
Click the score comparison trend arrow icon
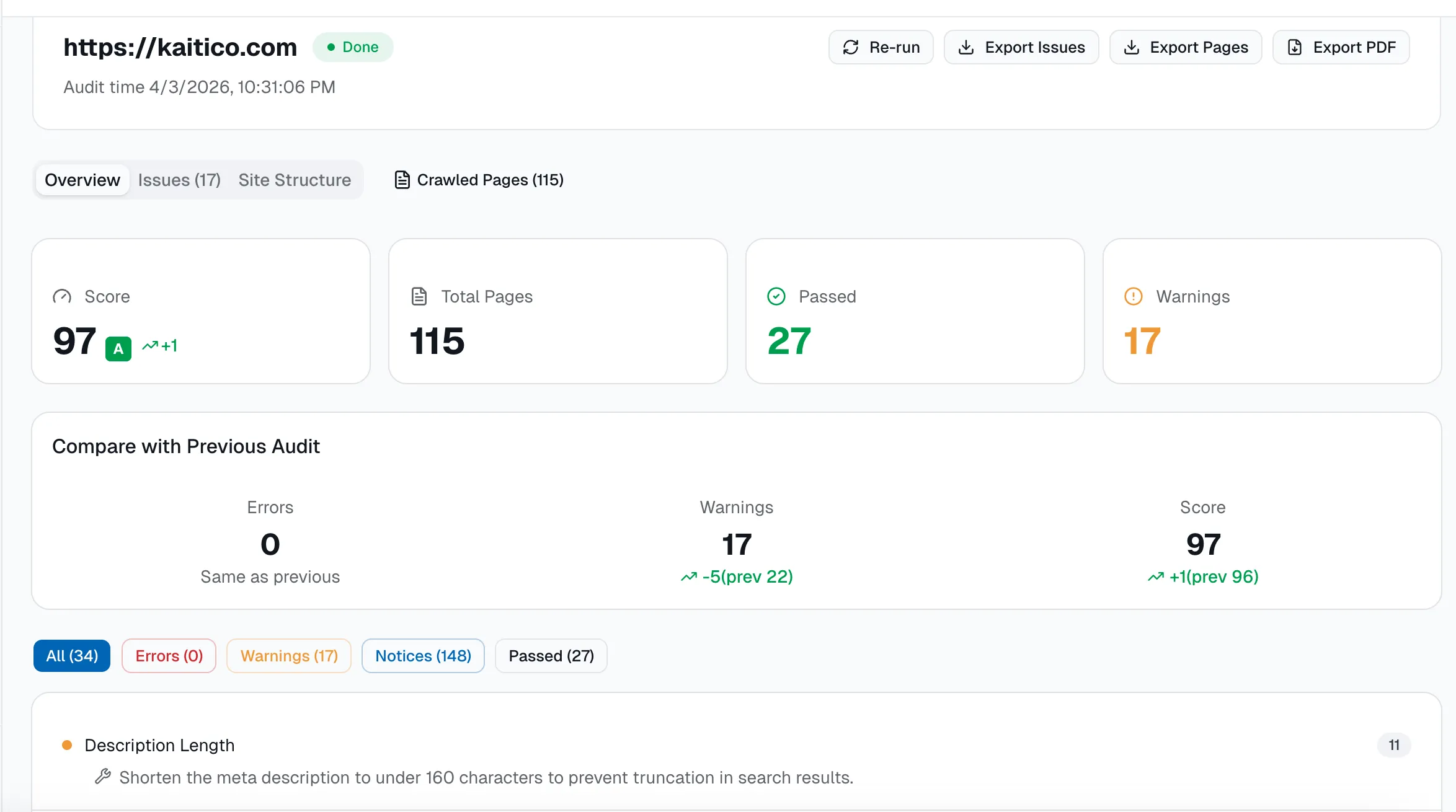click(x=1156, y=577)
